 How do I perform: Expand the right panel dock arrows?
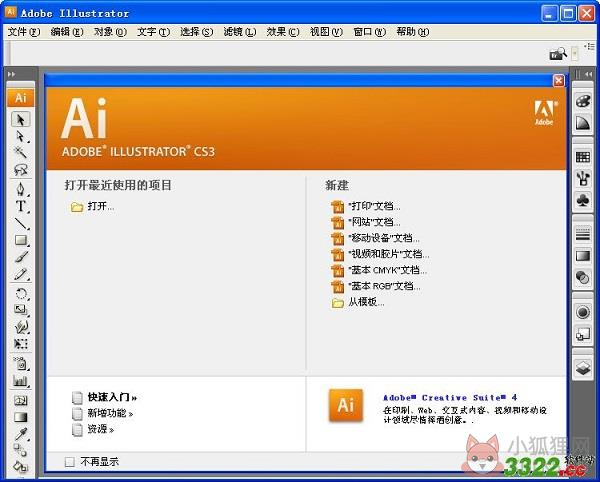pos(588,74)
